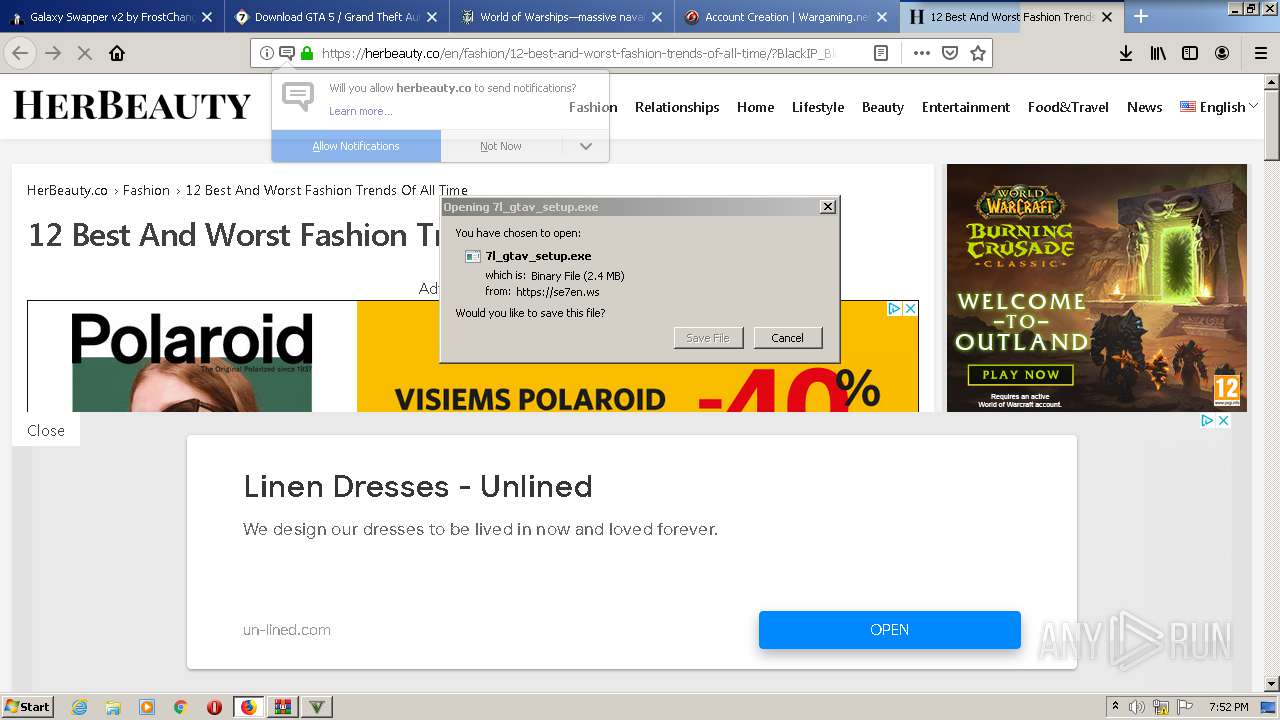Open the Windows Start menu
Image resolution: width=1280 pixels, height=720 pixels.
point(27,707)
